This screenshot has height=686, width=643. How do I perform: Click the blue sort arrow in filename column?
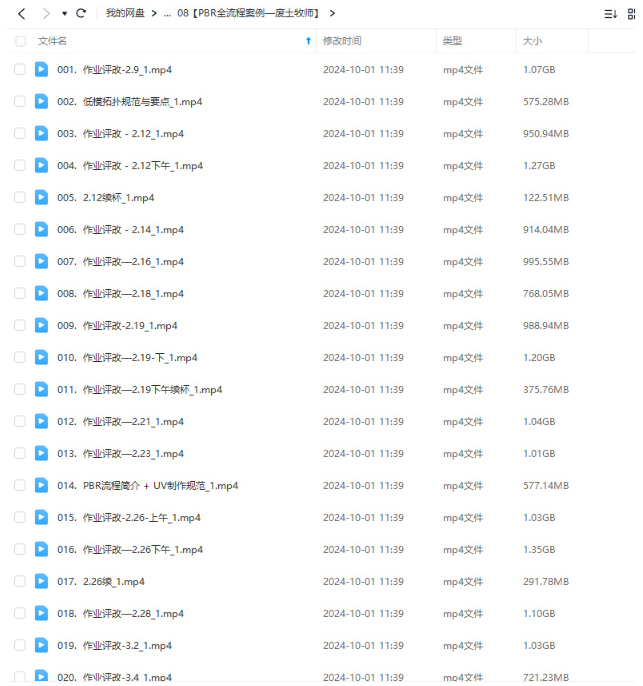coord(308,41)
